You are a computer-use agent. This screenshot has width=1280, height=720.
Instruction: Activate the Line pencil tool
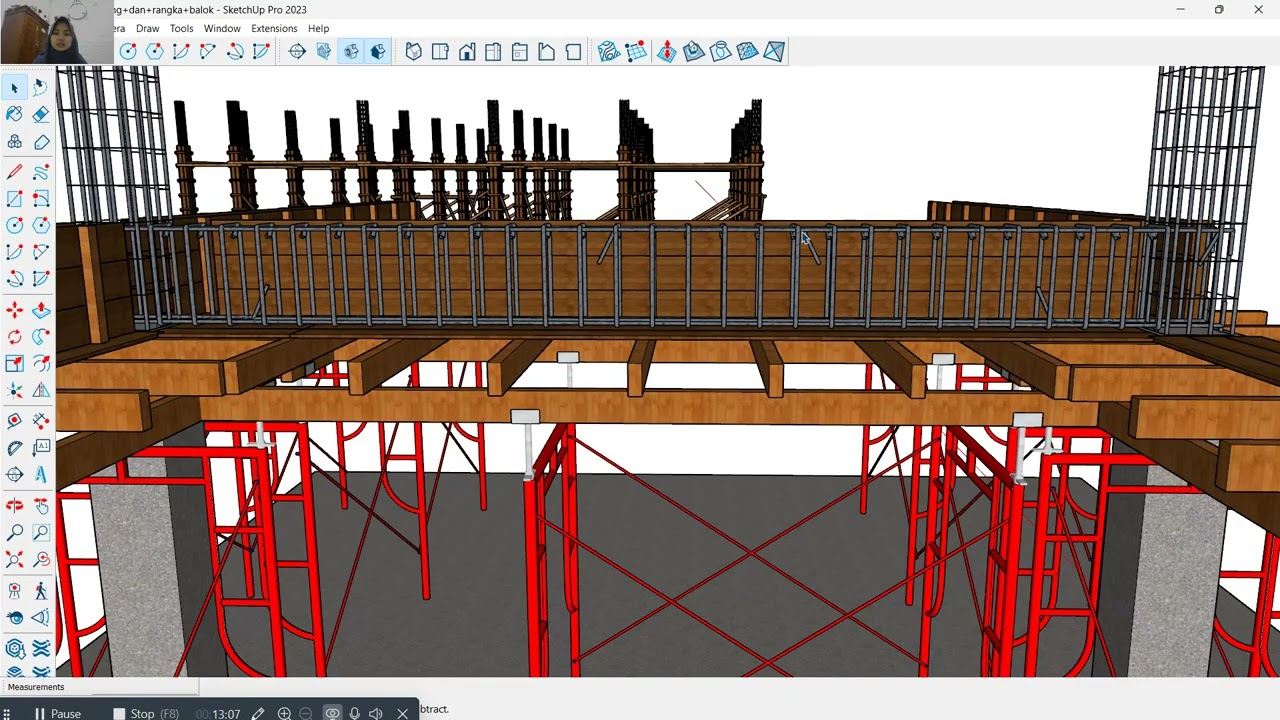[x=15, y=172]
